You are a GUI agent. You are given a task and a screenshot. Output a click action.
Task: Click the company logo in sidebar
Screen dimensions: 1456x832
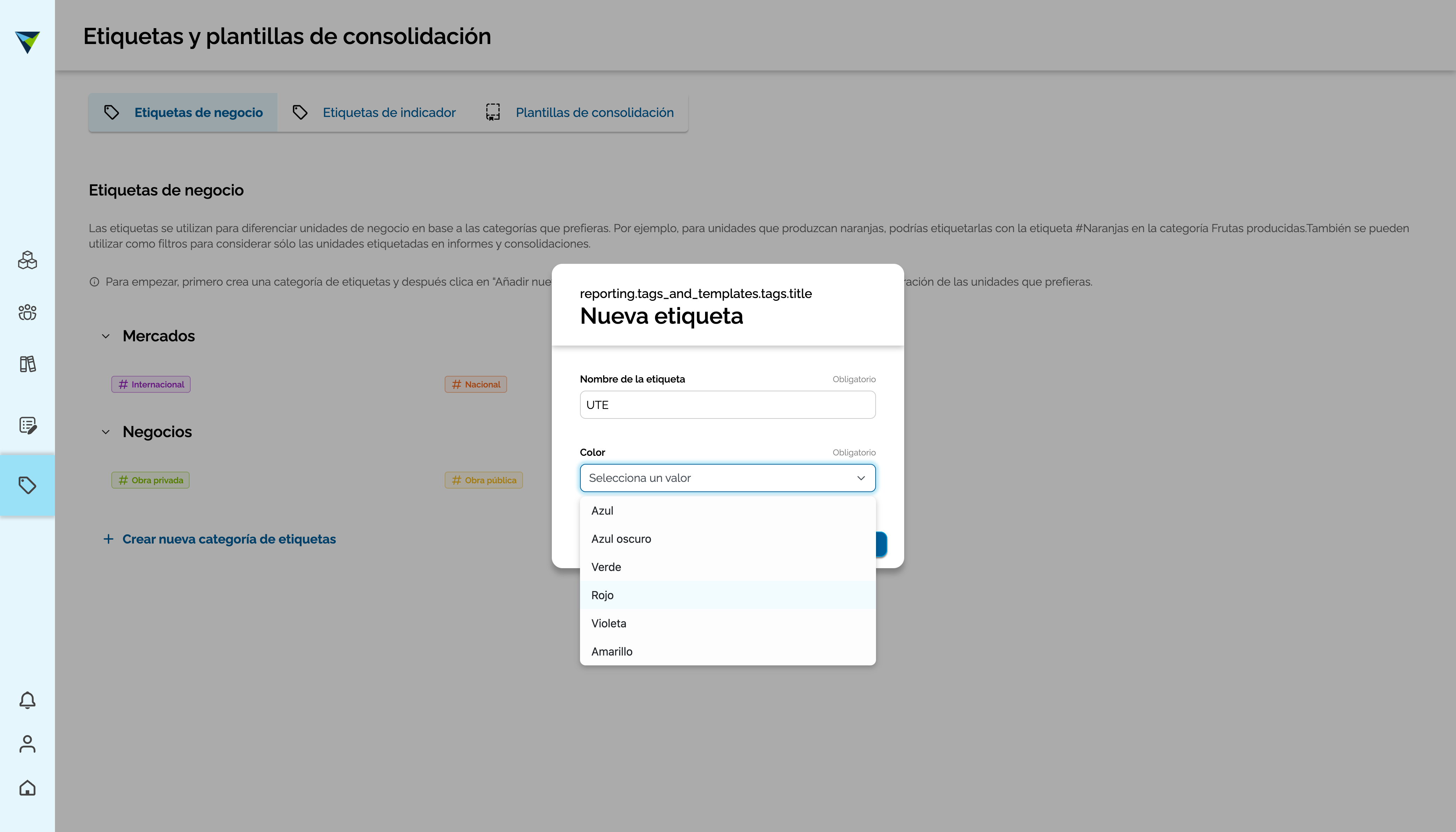27,42
